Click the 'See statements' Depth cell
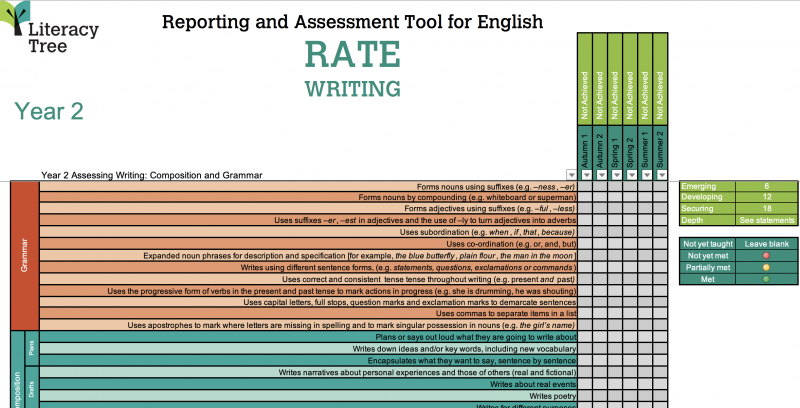800x408 pixels. coord(766,220)
